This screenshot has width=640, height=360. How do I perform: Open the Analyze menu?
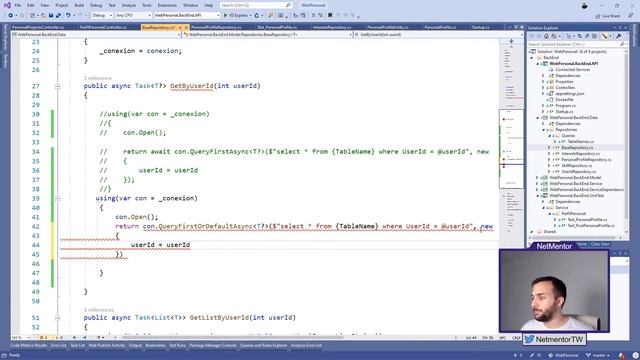click(x=129, y=5)
